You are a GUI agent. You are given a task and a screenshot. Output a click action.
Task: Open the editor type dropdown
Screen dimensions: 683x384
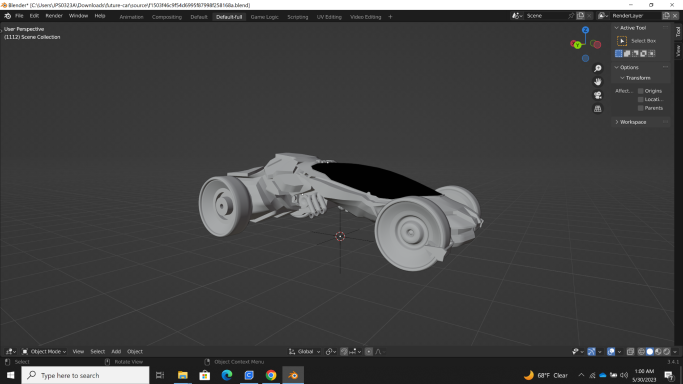click(10, 352)
